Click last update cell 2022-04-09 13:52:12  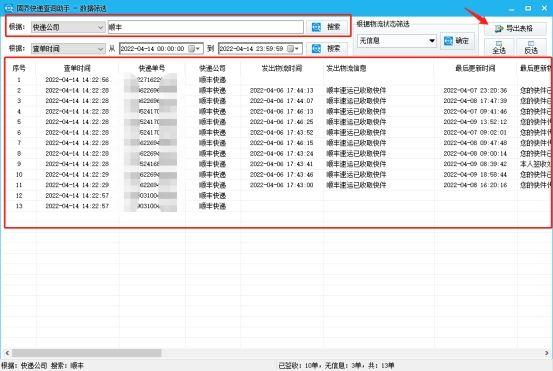(x=475, y=122)
